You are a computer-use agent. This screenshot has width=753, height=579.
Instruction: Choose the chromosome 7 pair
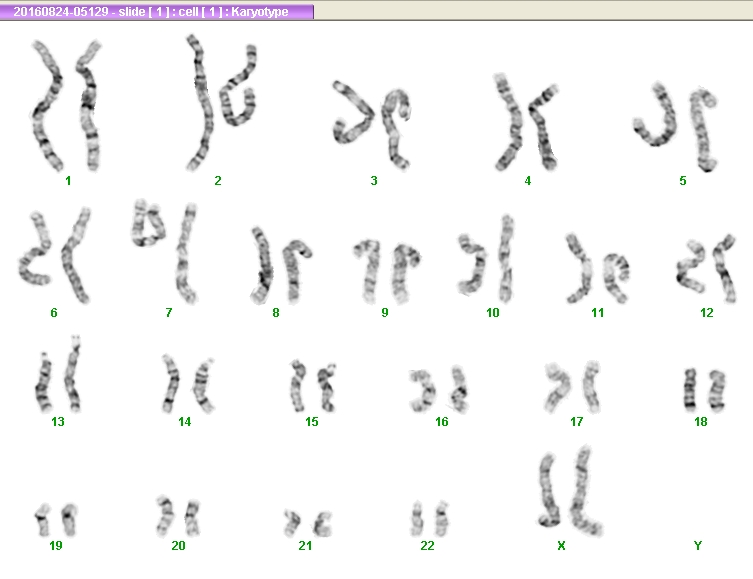[x=165, y=252]
